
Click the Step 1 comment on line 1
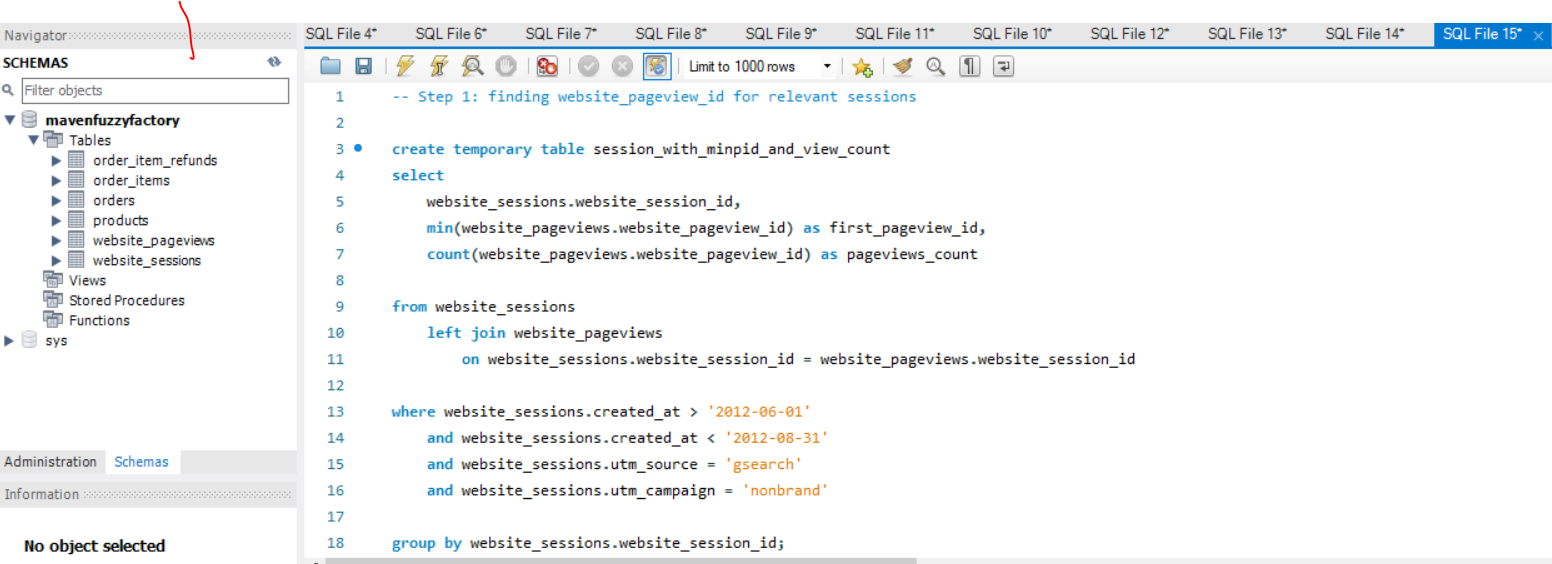654,97
